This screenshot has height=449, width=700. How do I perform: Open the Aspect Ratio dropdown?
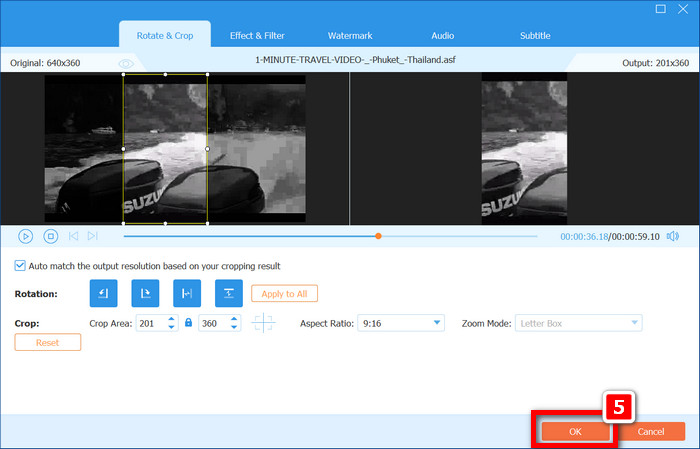(401, 323)
